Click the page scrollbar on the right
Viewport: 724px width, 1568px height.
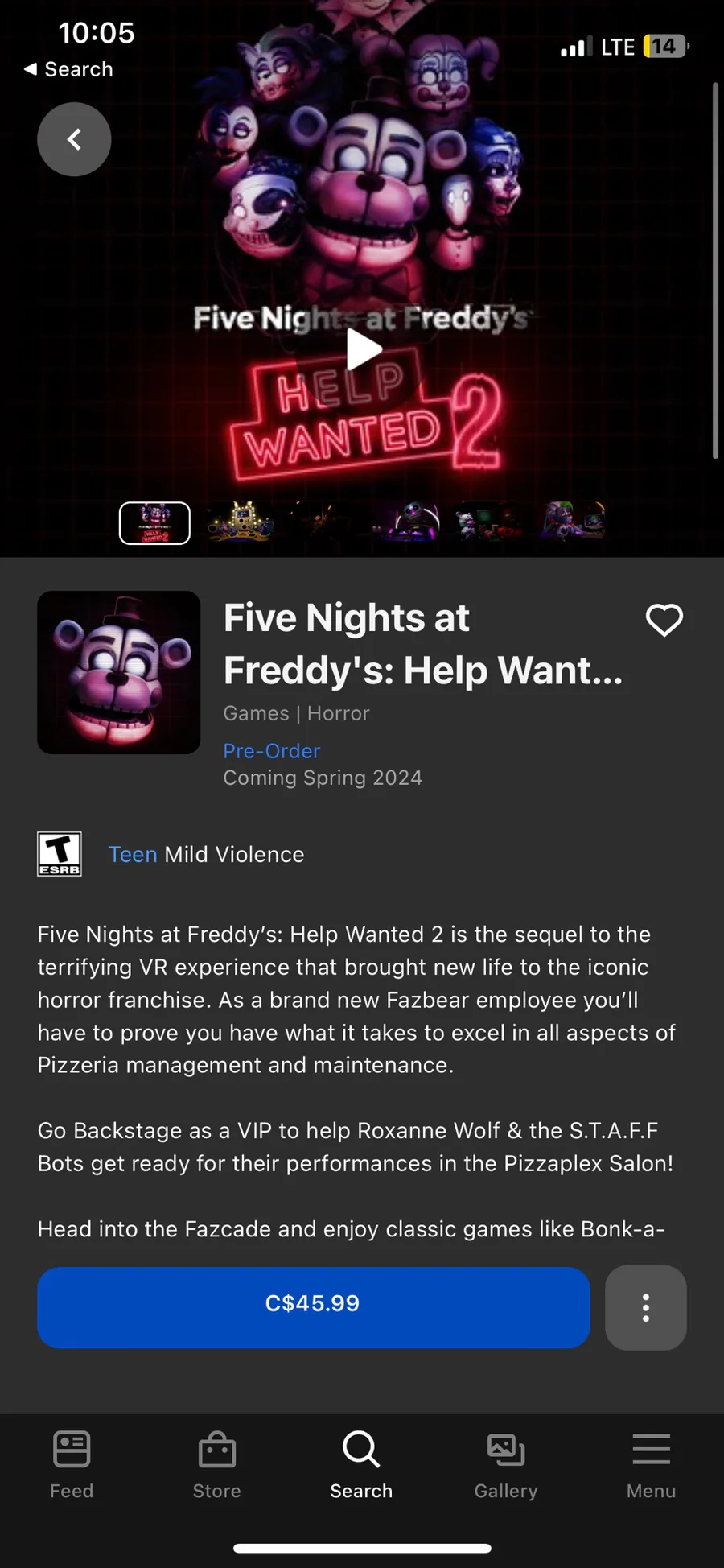[x=715, y=270]
